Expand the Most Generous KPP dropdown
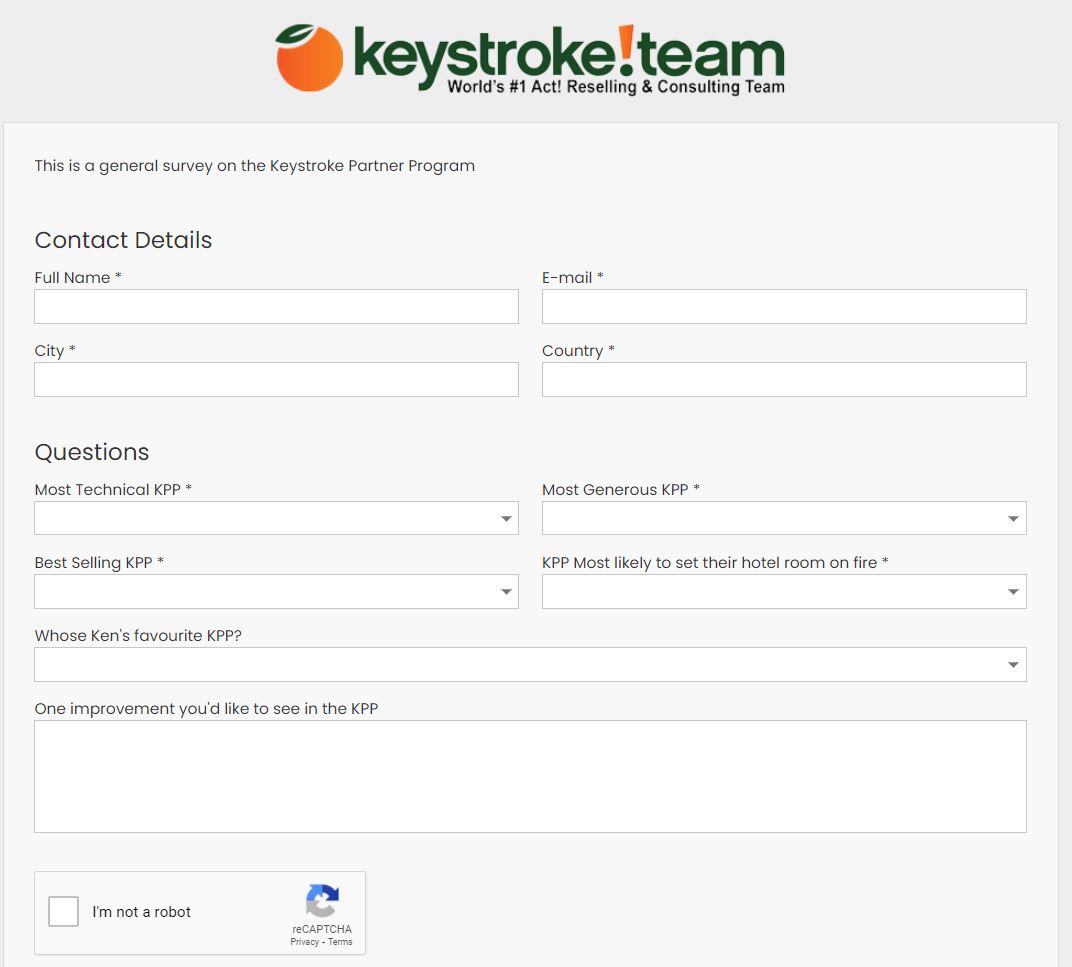 [x=783, y=518]
